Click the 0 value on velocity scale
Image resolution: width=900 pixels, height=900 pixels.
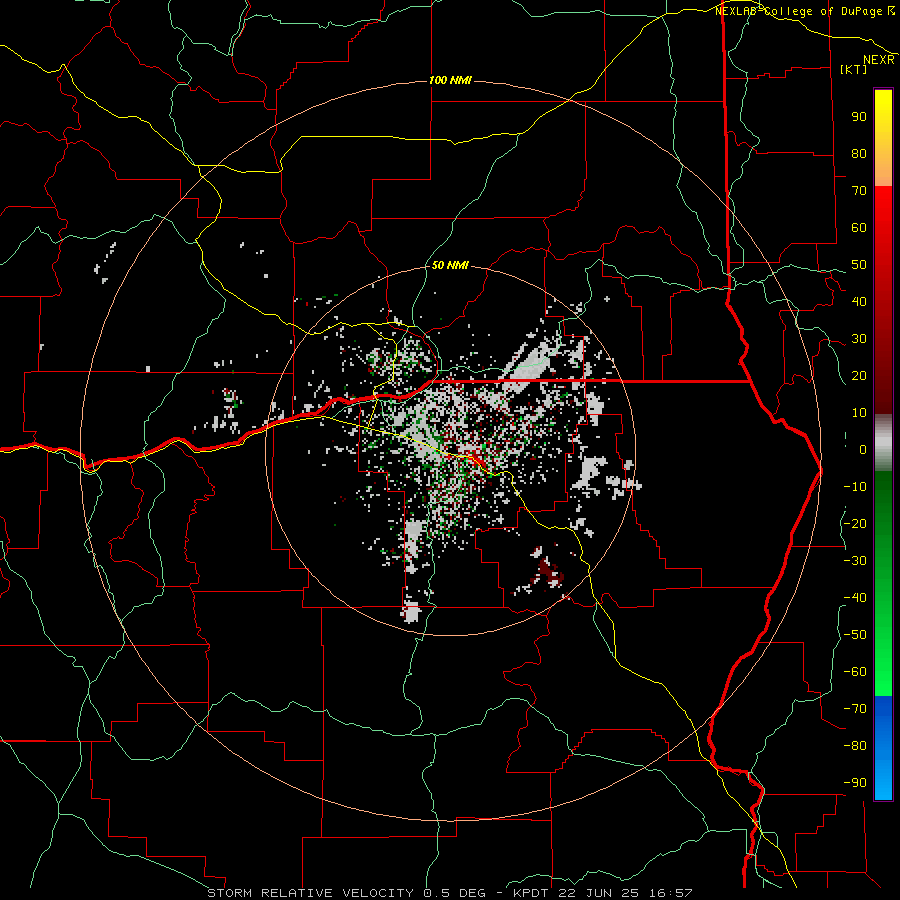point(863,450)
